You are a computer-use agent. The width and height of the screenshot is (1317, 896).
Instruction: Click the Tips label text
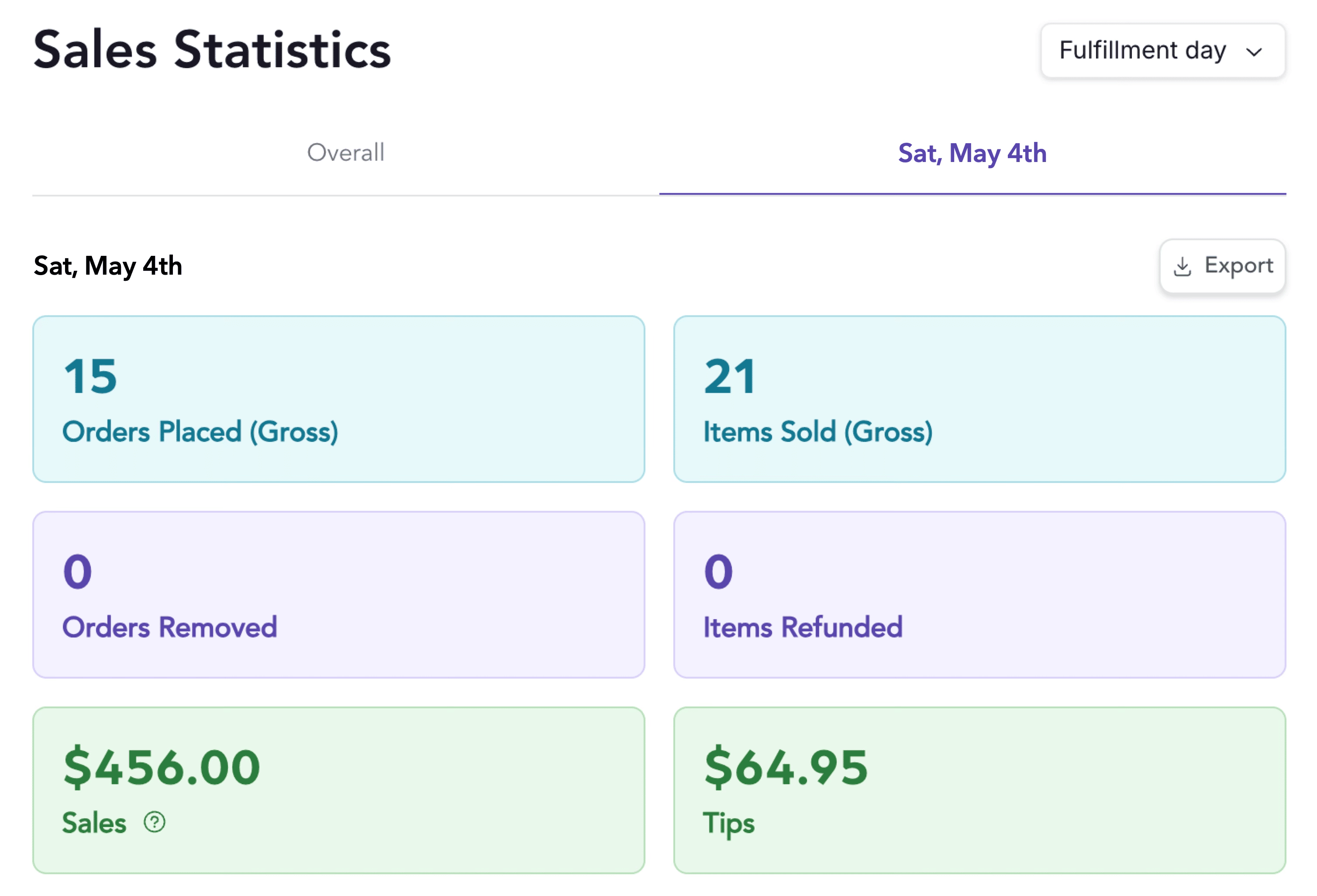[x=729, y=823]
